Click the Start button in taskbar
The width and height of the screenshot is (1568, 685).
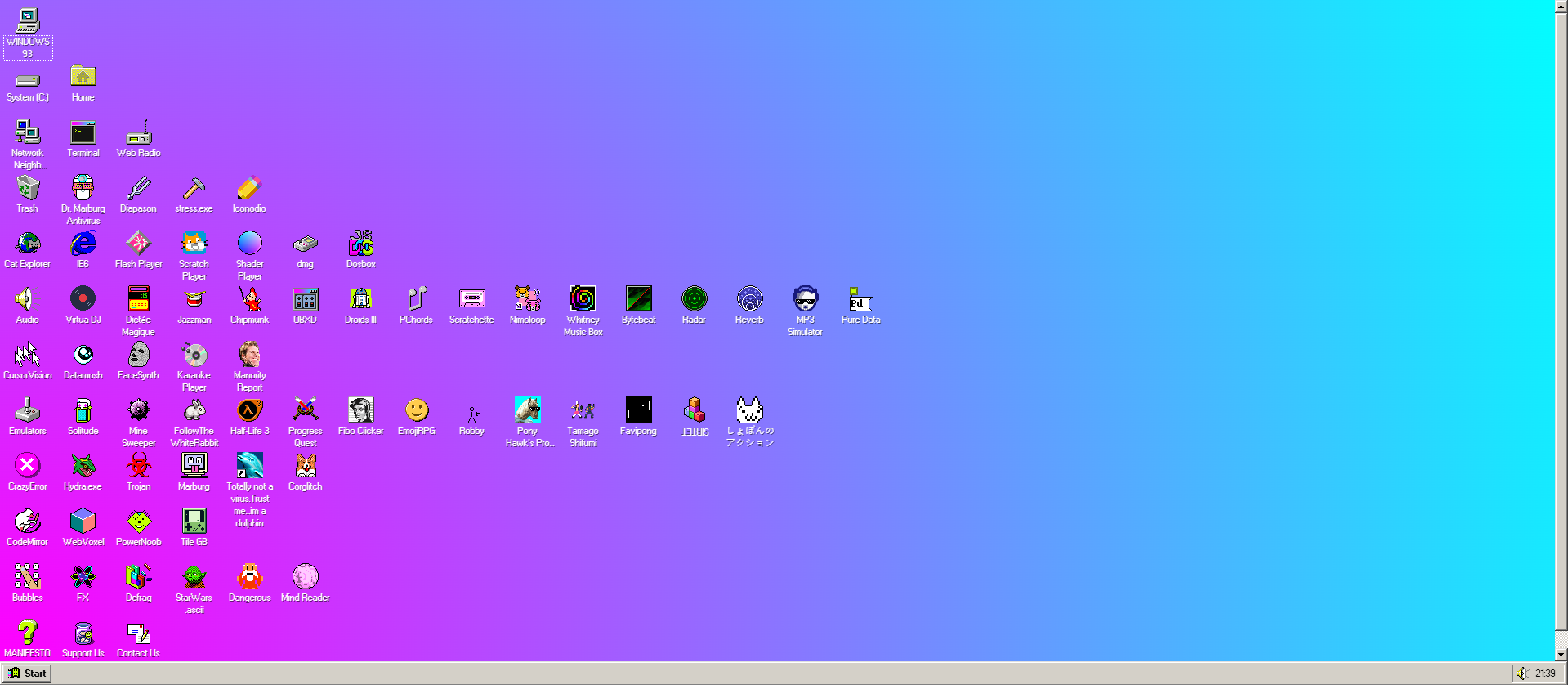pyautogui.click(x=27, y=674)
